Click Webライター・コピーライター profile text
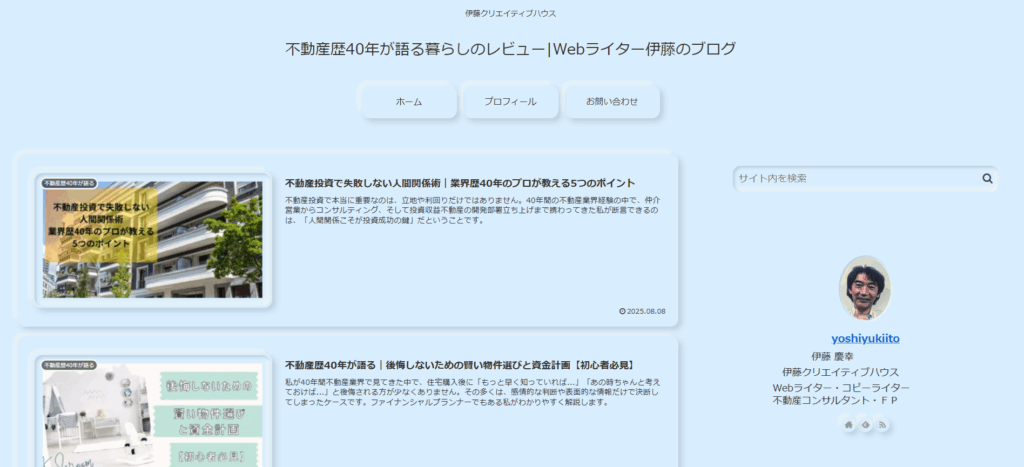The width and height of the screenshot is (1024, 467). (840, 387)
